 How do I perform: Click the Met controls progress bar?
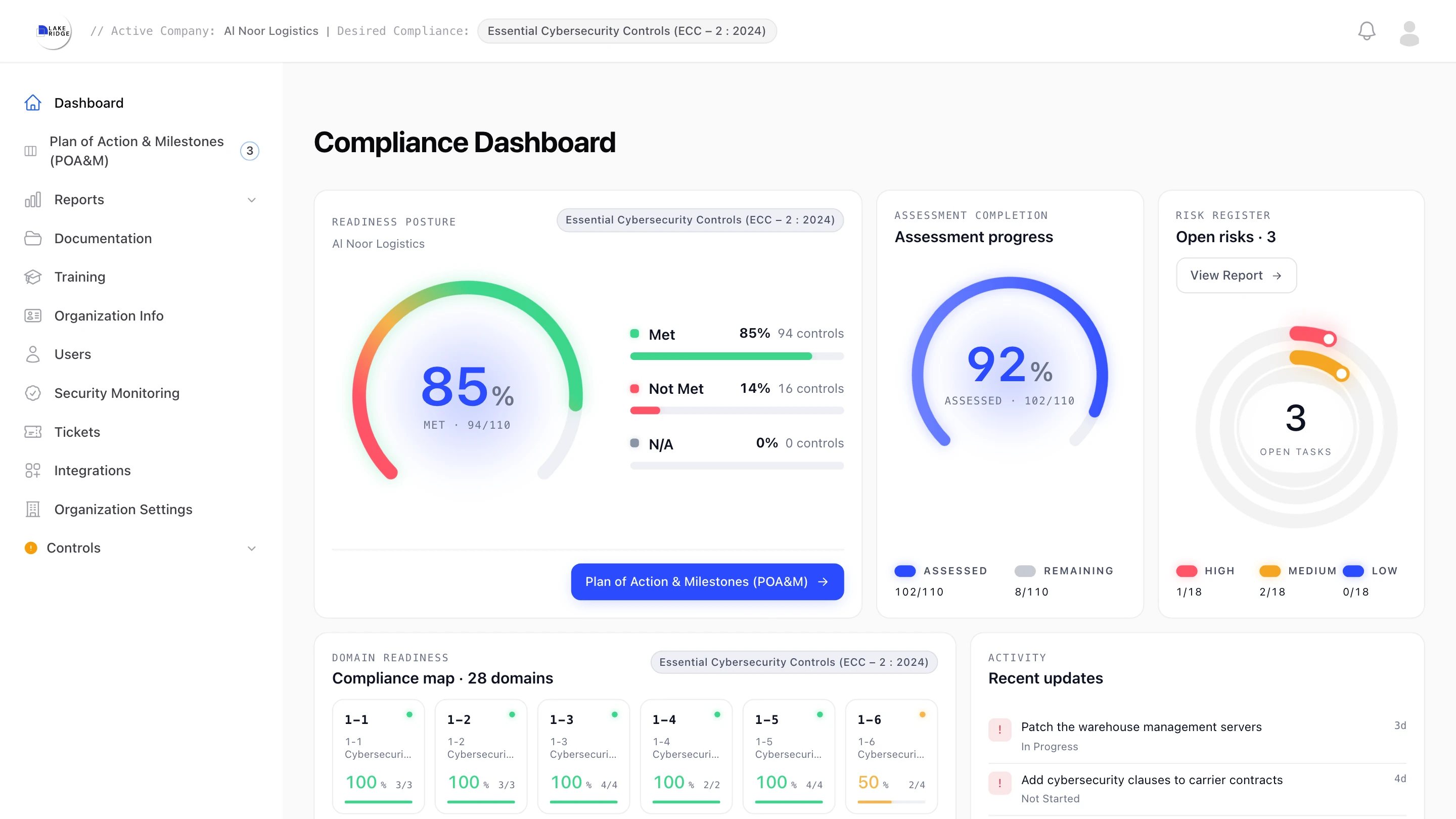737,356
